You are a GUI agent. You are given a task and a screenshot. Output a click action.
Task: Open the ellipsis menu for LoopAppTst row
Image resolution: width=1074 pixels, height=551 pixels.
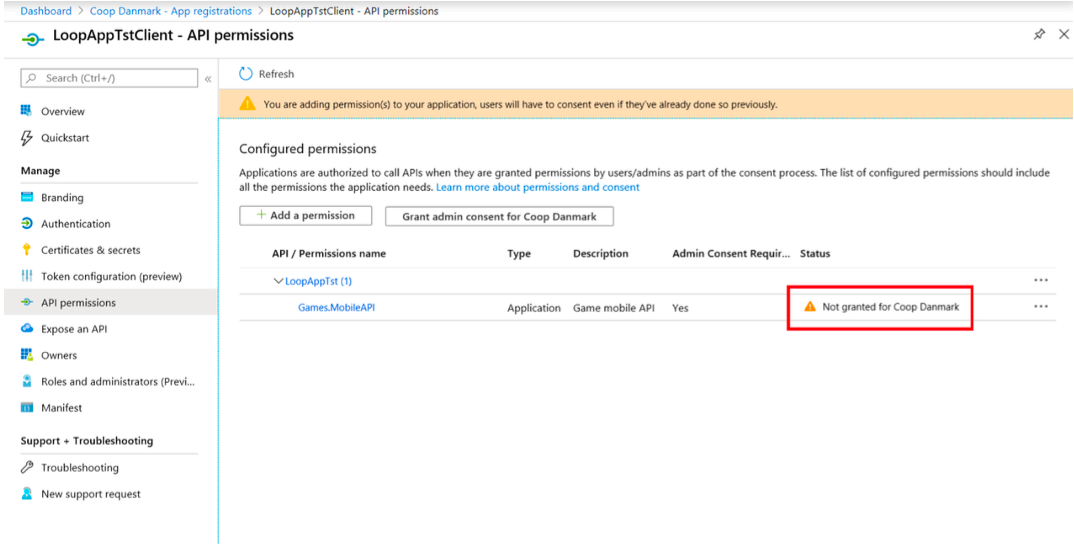tap(1041, 280)
